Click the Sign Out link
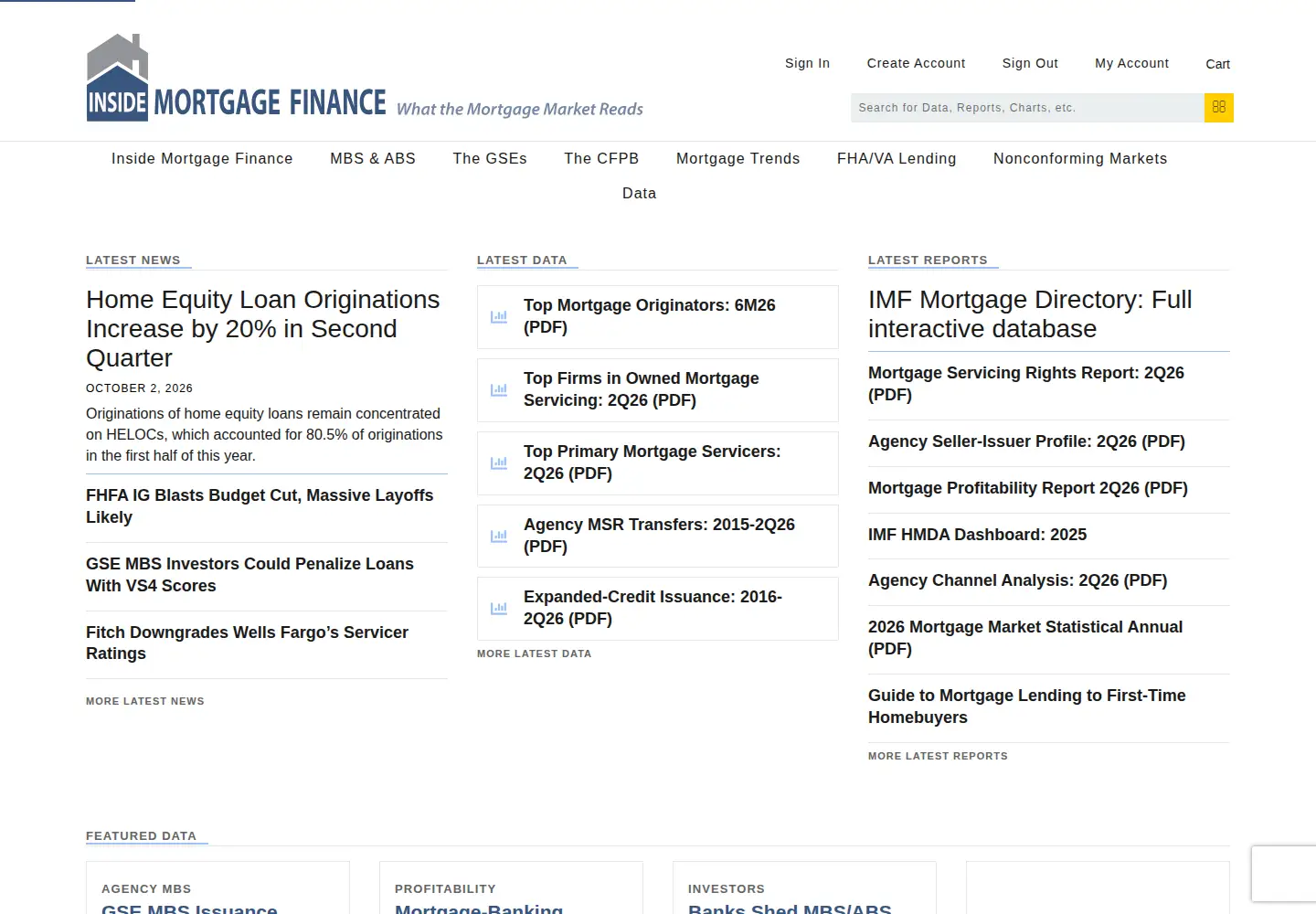Screen dimensions: 1316x914 point(1031,63)
